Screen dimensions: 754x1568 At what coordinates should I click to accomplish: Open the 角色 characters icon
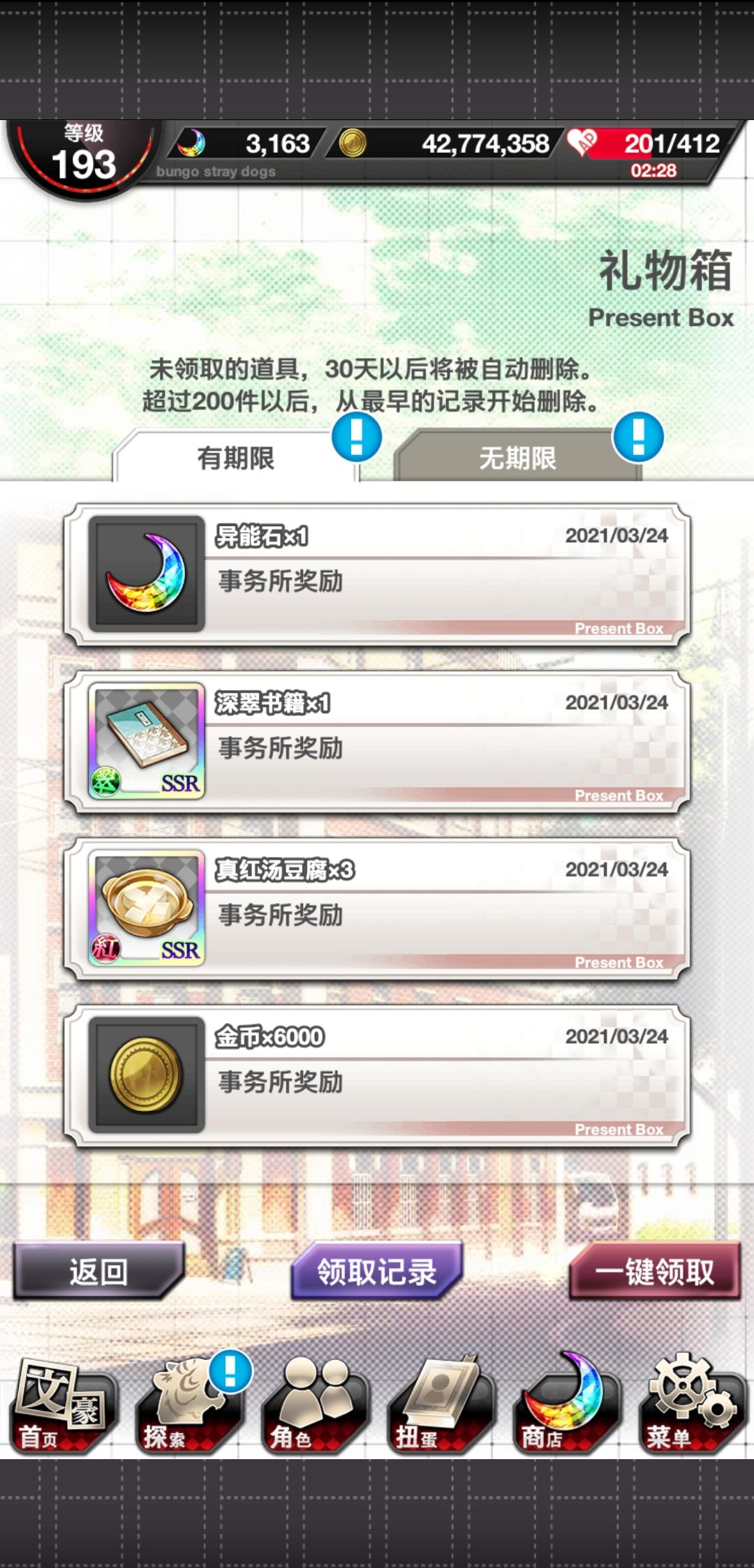click(316, 1405)
